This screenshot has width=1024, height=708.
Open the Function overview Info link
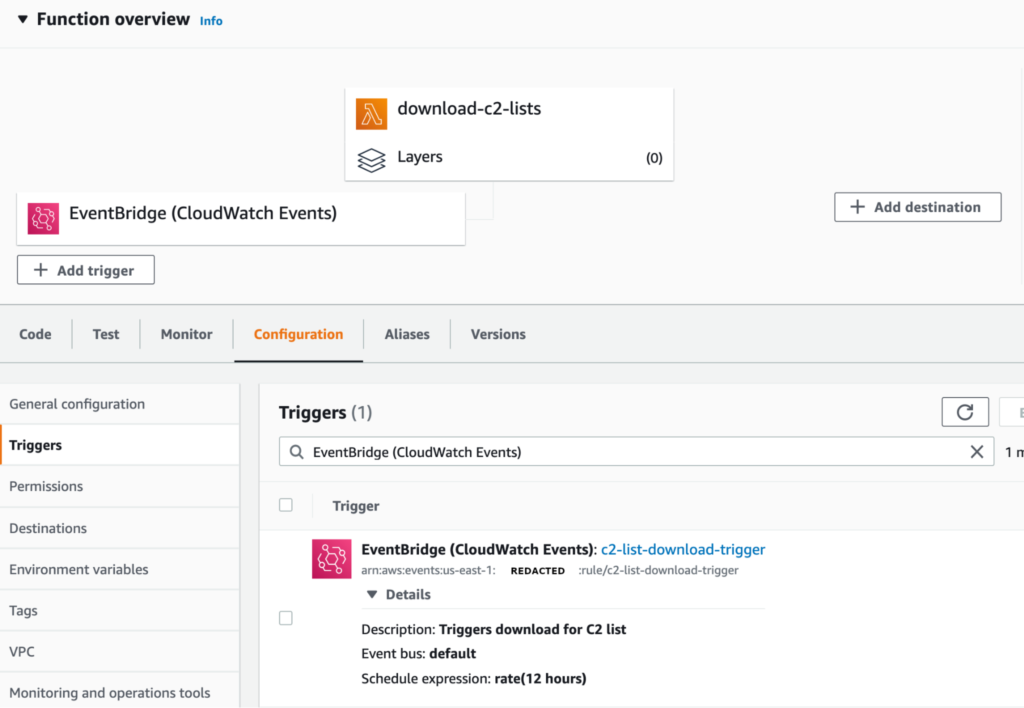coord(211,21)
